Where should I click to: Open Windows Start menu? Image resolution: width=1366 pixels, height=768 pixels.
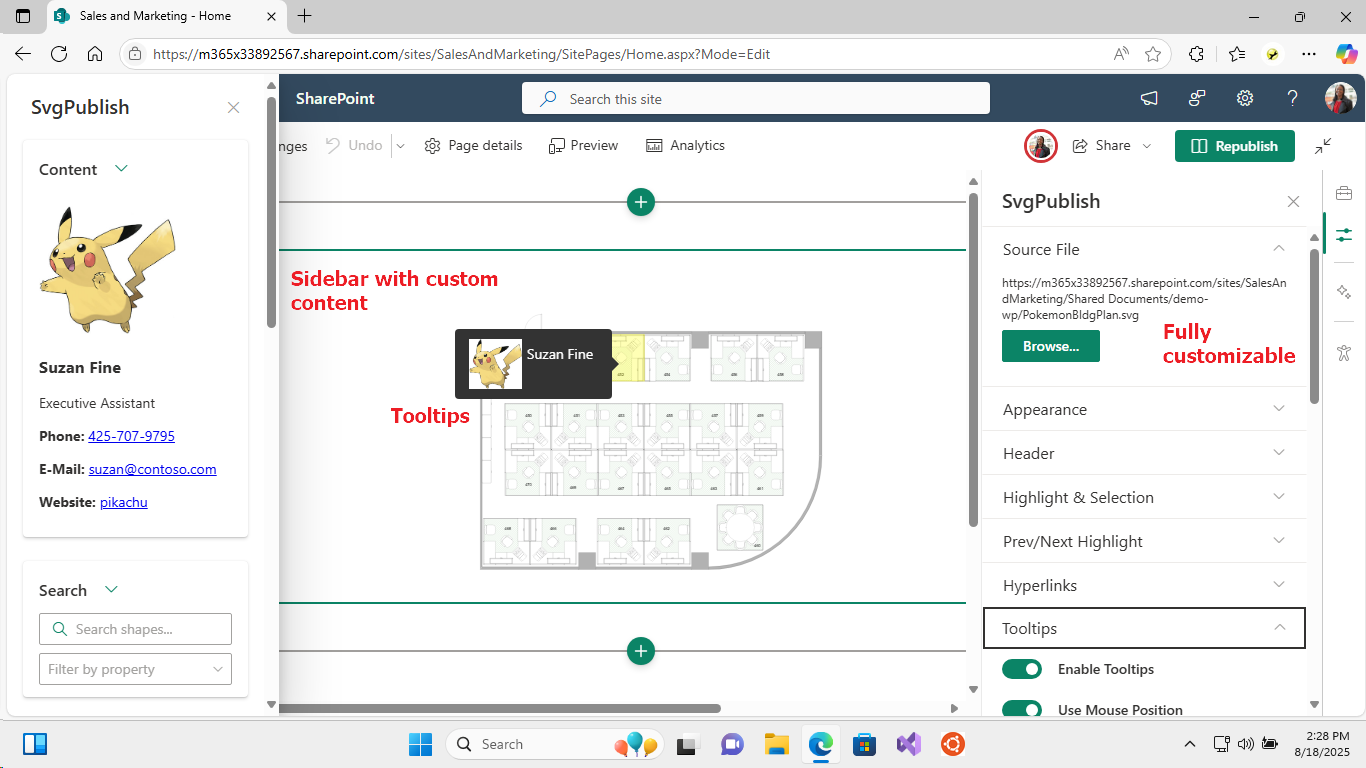[x=420, y=744]
